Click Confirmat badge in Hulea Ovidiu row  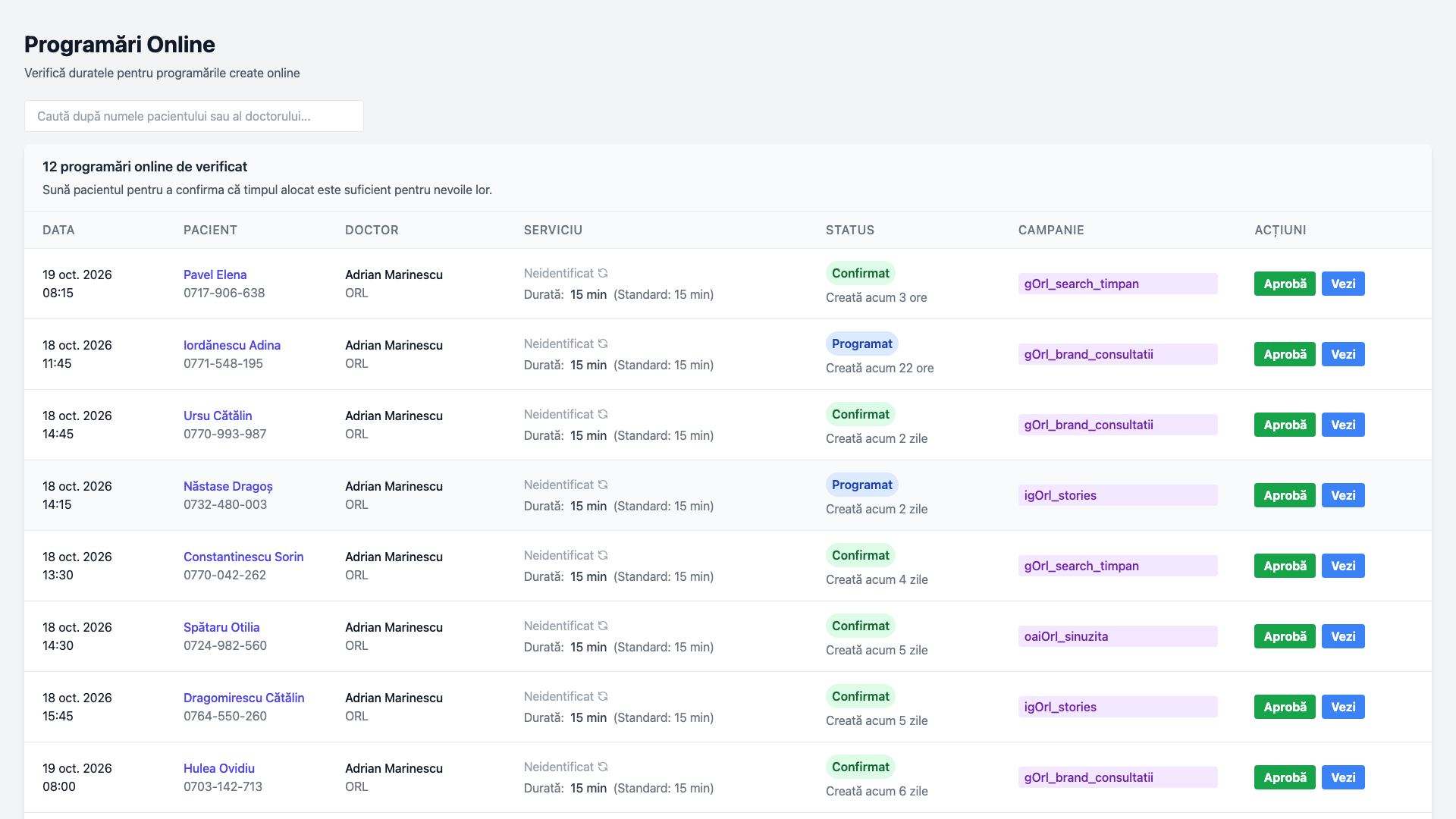[860, 767]
